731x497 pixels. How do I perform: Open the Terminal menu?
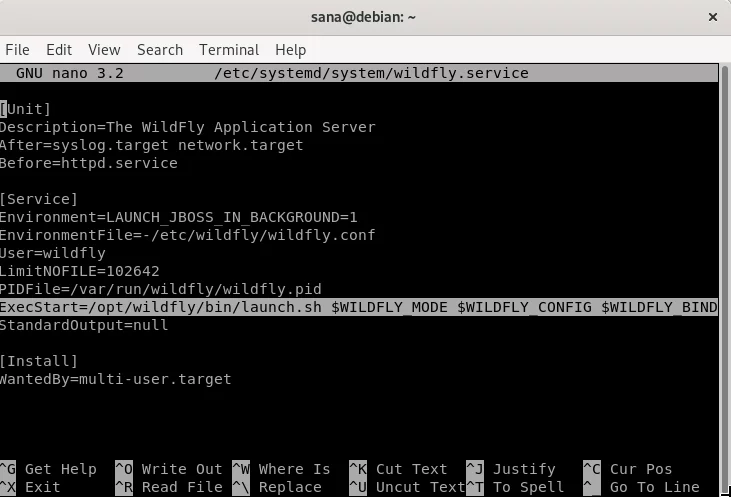point(229,50)
